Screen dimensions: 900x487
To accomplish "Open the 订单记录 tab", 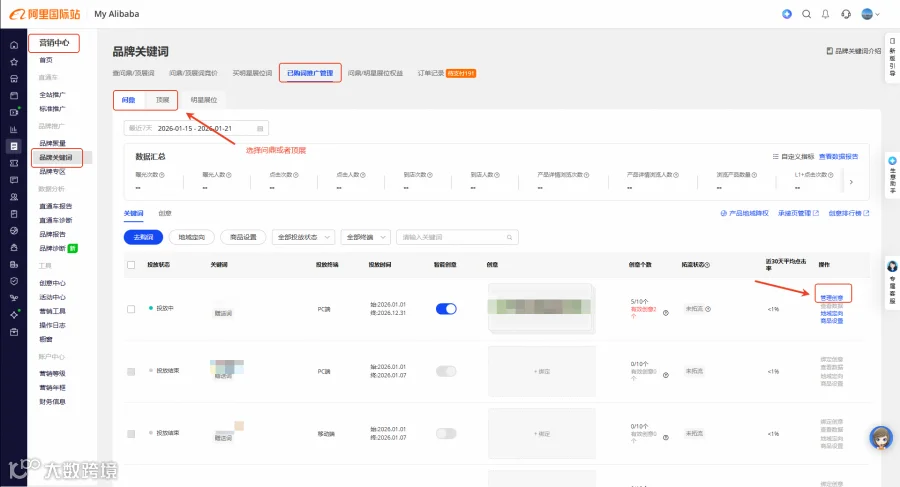I will [430, 73].
